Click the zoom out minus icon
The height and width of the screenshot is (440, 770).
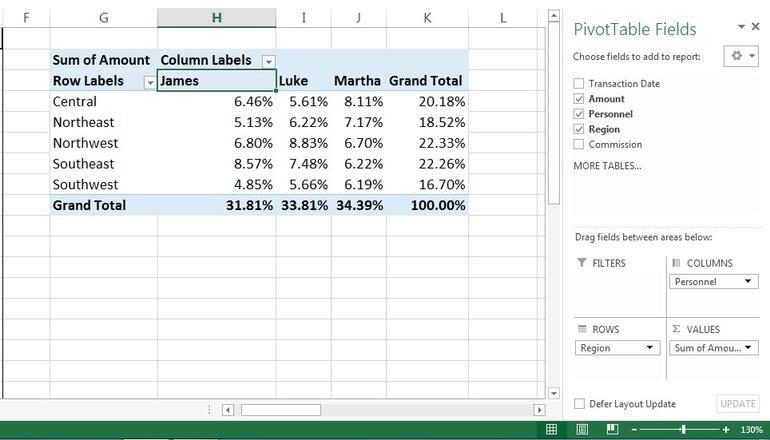pos(634,430)
